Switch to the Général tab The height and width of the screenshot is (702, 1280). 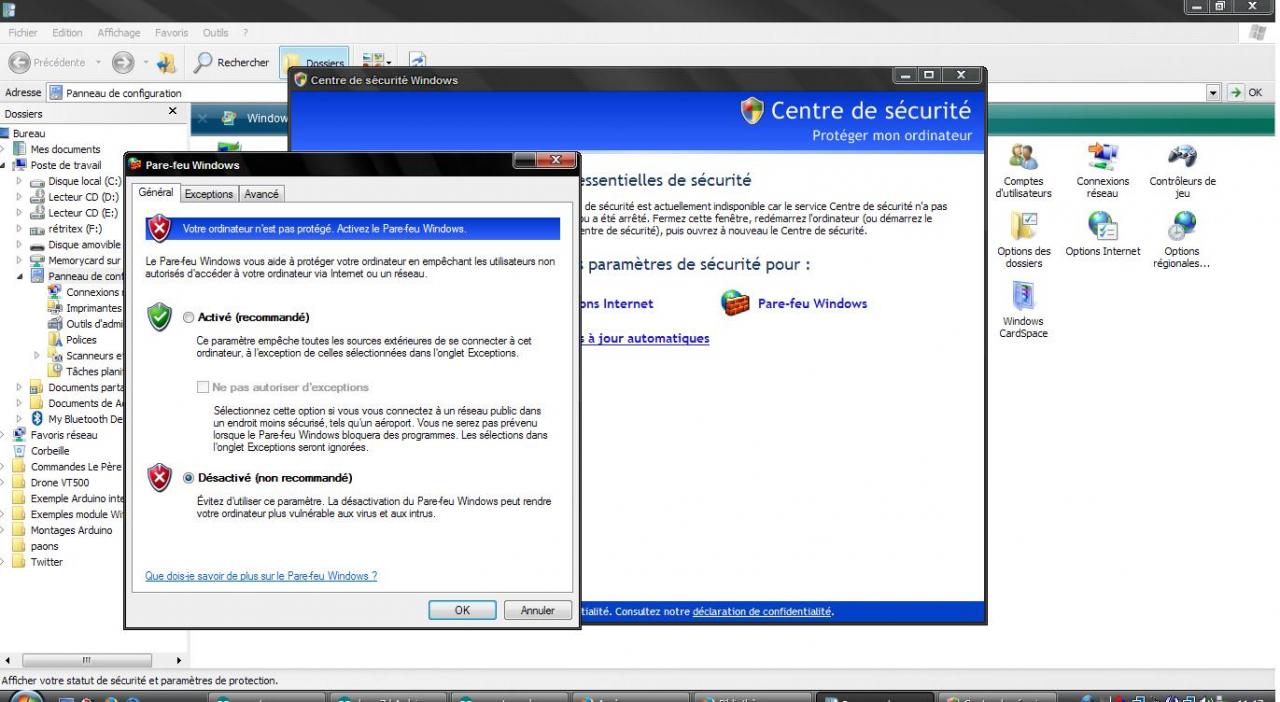[x=156, y=192]
